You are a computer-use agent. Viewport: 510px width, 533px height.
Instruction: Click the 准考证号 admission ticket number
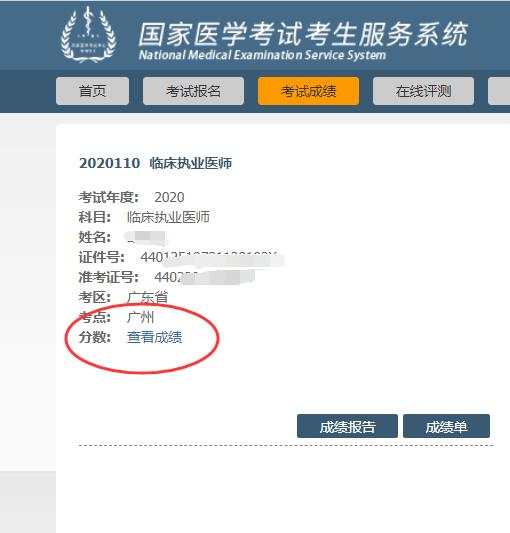(204, 277)
